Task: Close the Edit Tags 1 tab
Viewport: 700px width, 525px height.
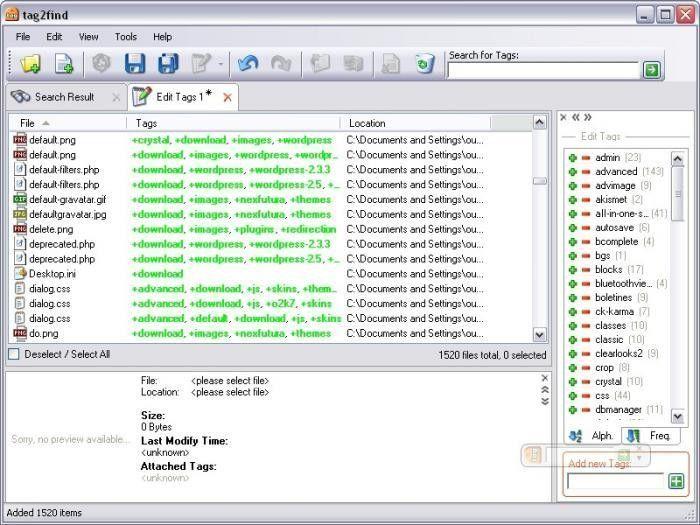Action: [227, 97]
